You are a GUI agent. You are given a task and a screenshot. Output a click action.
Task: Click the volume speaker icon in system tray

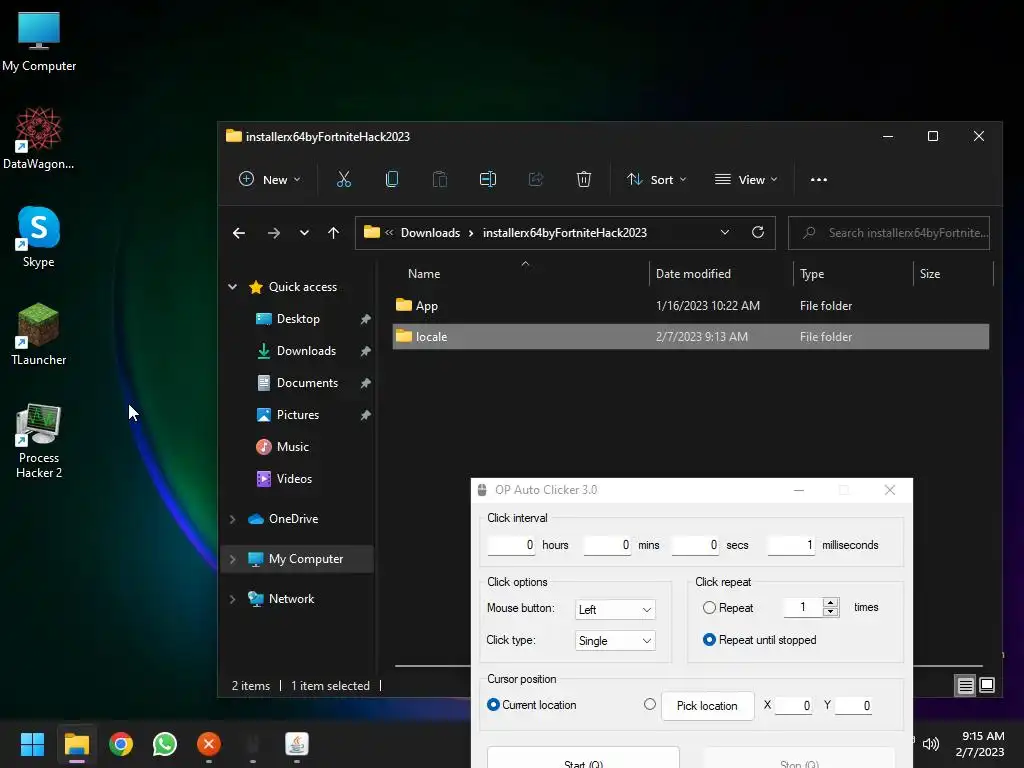pyautogui.click(x=931, y=744)
